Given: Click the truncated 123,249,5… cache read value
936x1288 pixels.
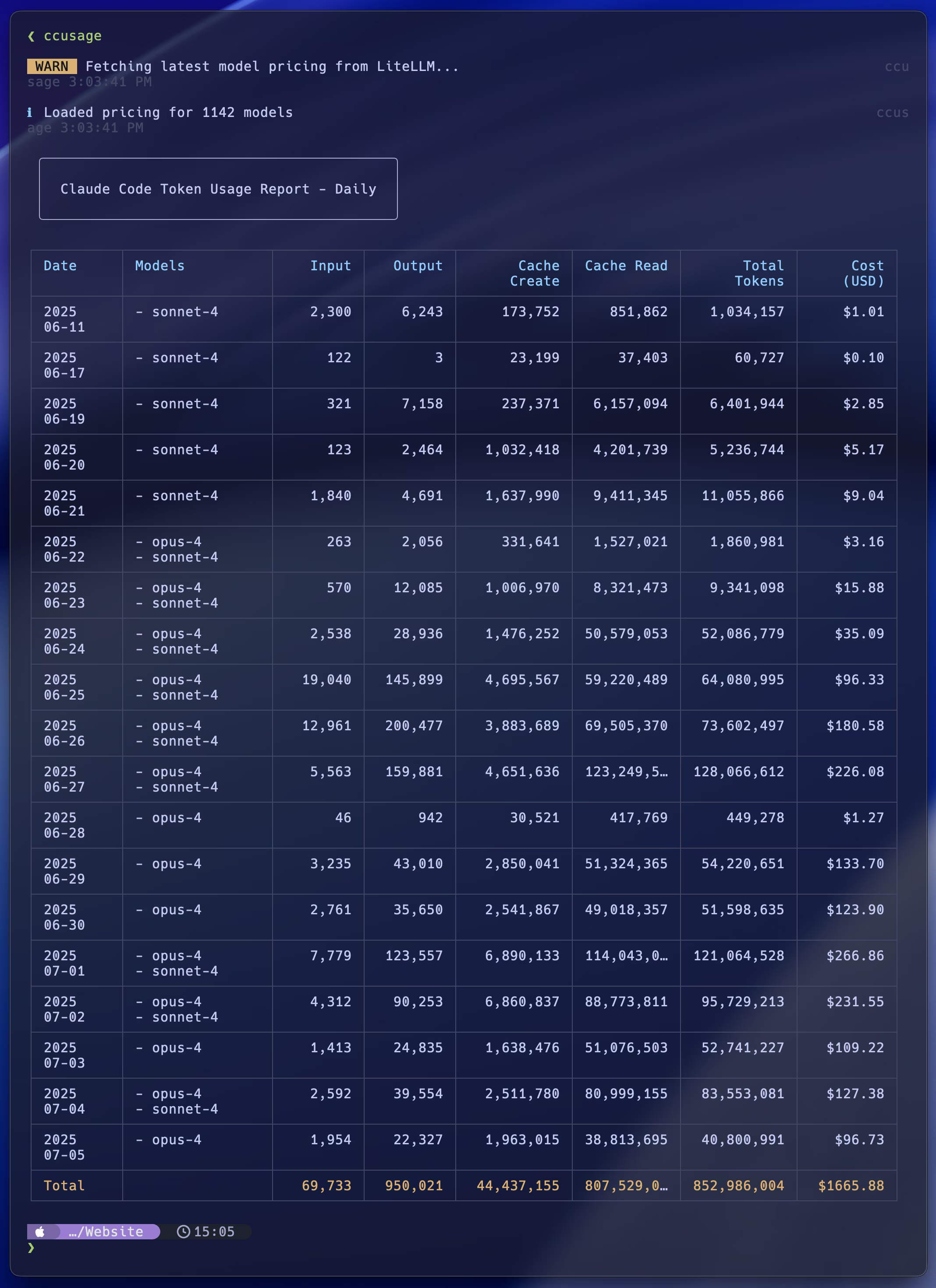Looking at the screenshot, I should pos(626,772).
